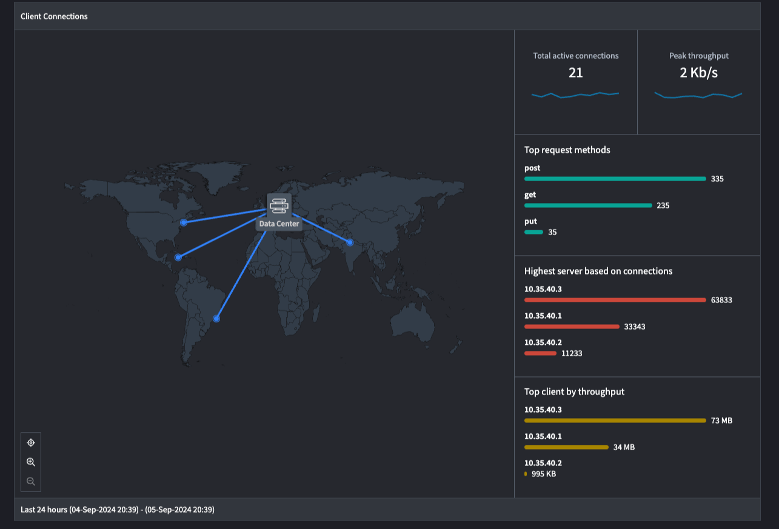Image resolution: width=780 pixels, height=530 pixels.
Task: Click the Peak throughput sparkline
Action: [698, 95]
